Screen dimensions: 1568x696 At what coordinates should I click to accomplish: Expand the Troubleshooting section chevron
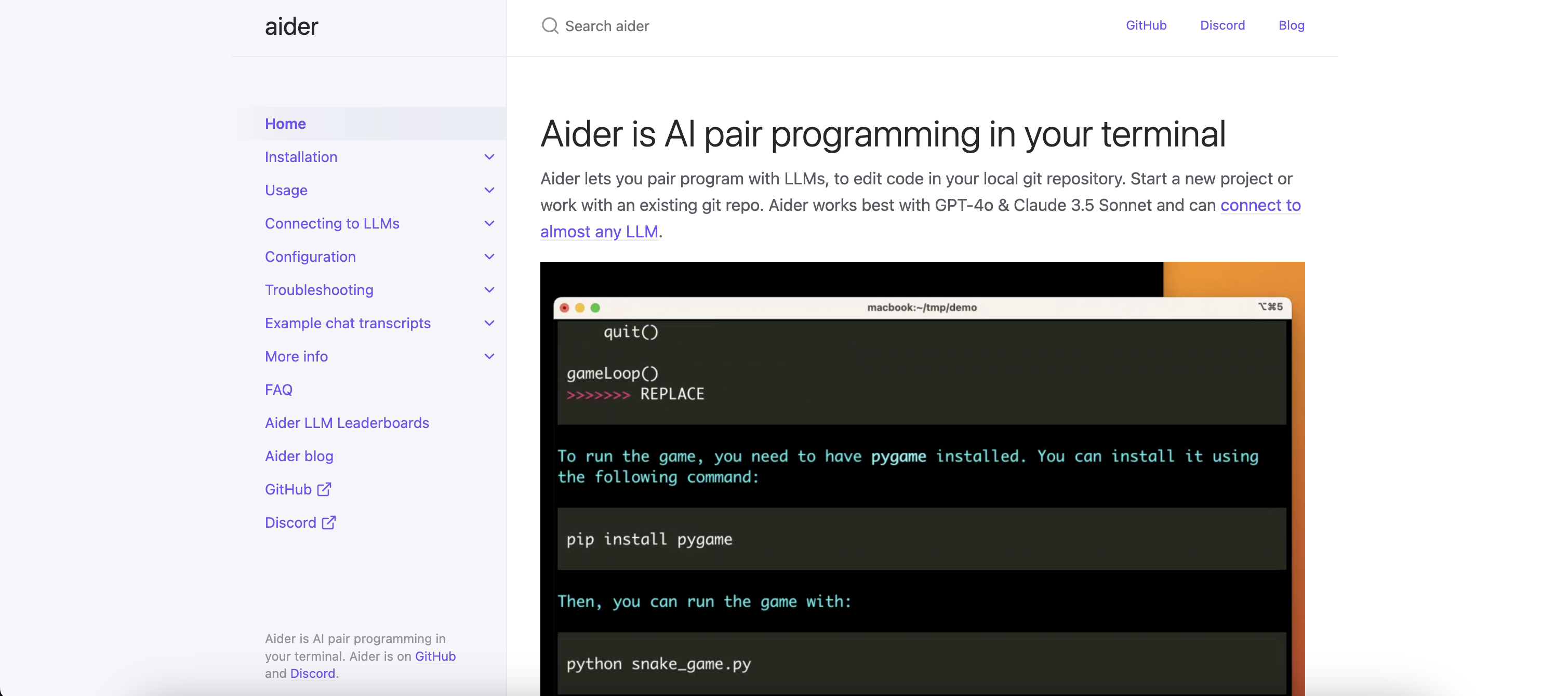pyautogui.click(x=489, y=290)
